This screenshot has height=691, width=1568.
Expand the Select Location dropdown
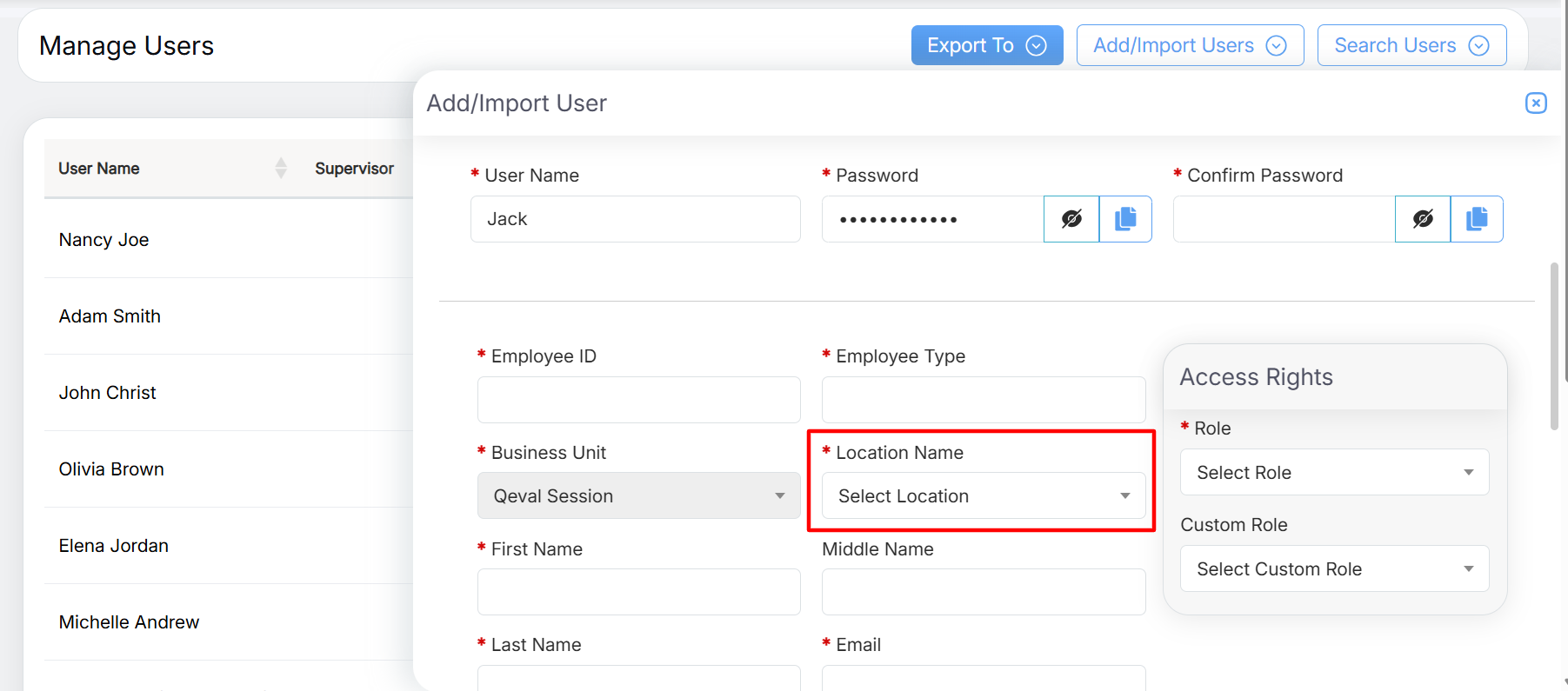pyautogui.click(x=983, y=495)
